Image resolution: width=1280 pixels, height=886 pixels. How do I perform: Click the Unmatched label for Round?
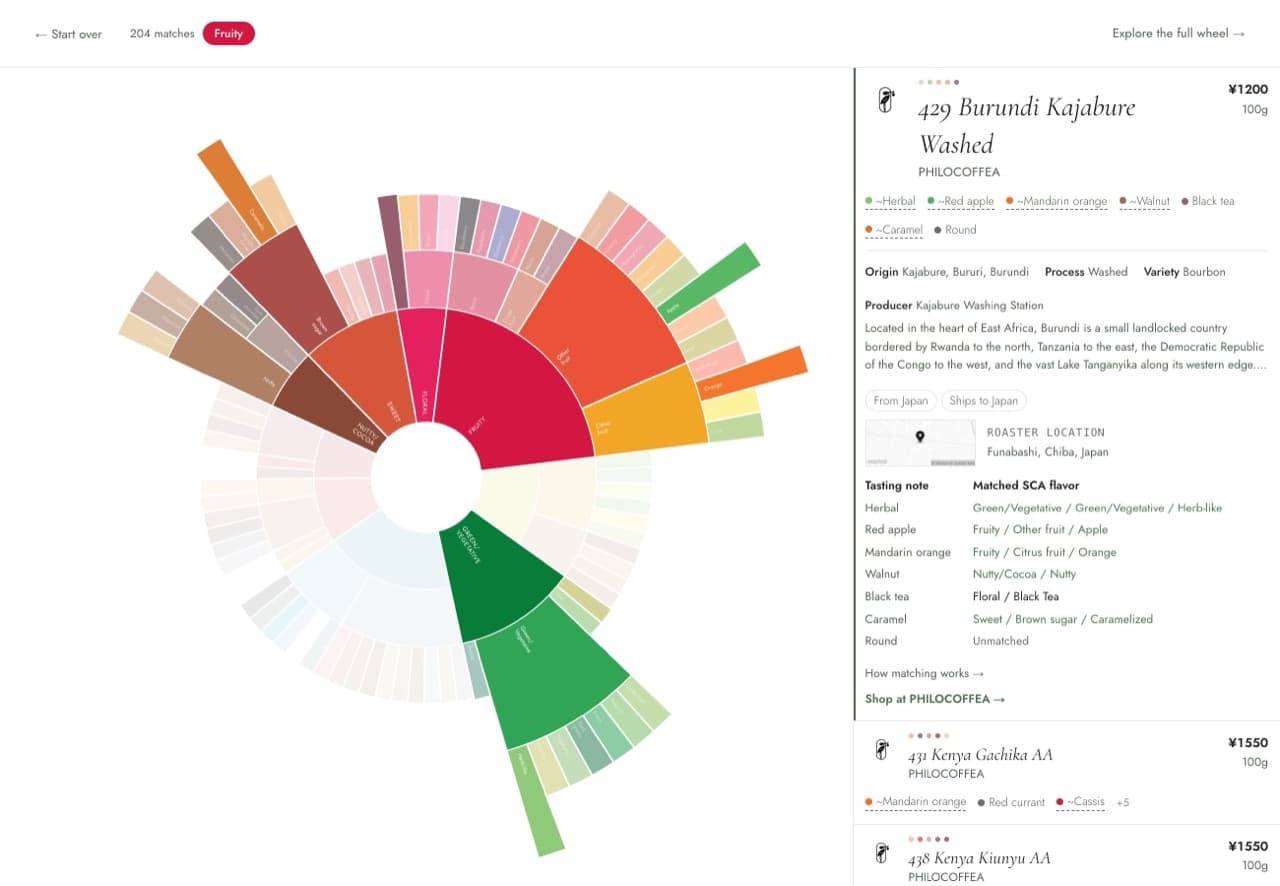coord(1001,641)
